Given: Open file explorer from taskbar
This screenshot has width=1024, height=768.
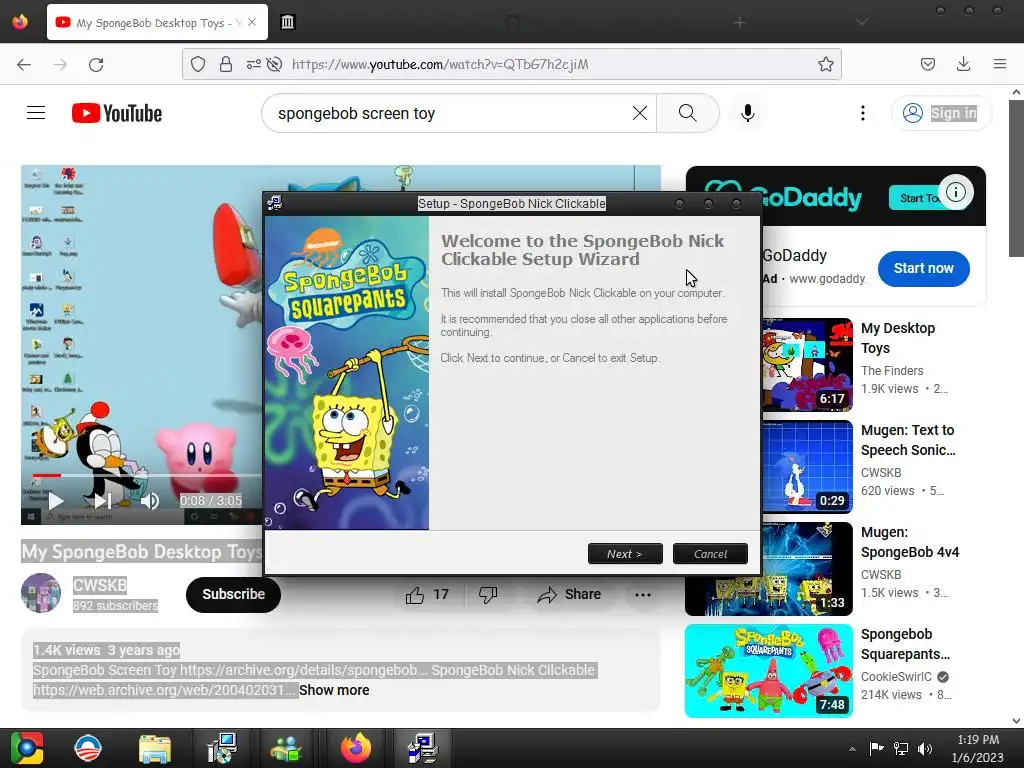Looking at the screenshot, I should [x=155, y=748].
